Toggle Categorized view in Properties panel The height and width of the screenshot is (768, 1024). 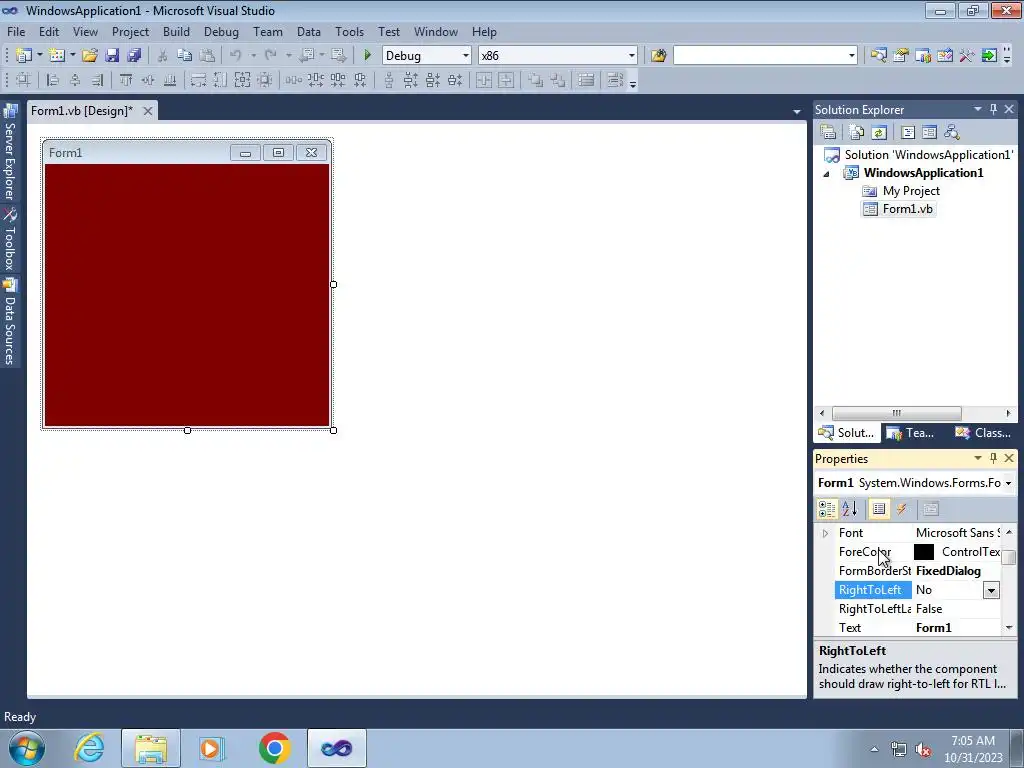827,509
